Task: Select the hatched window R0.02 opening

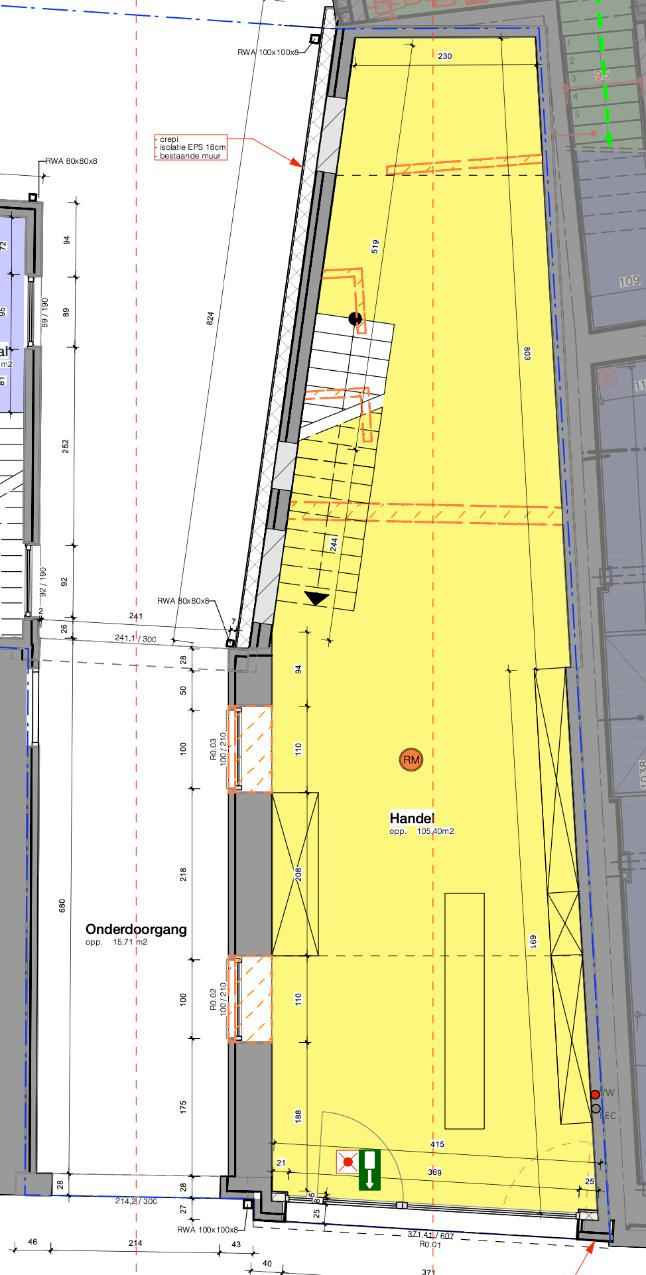Action: tap(250, 999)
